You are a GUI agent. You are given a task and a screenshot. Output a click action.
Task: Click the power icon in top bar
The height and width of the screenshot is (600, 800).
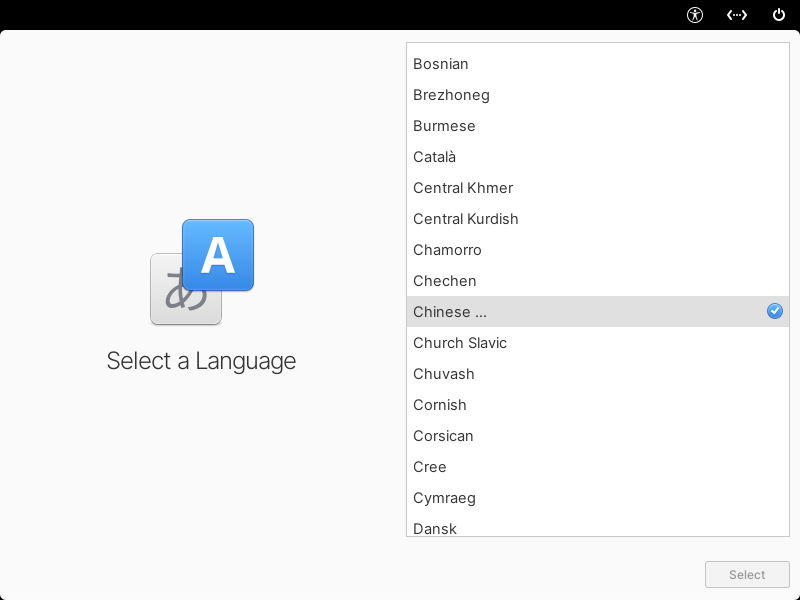tap(779, 15)
